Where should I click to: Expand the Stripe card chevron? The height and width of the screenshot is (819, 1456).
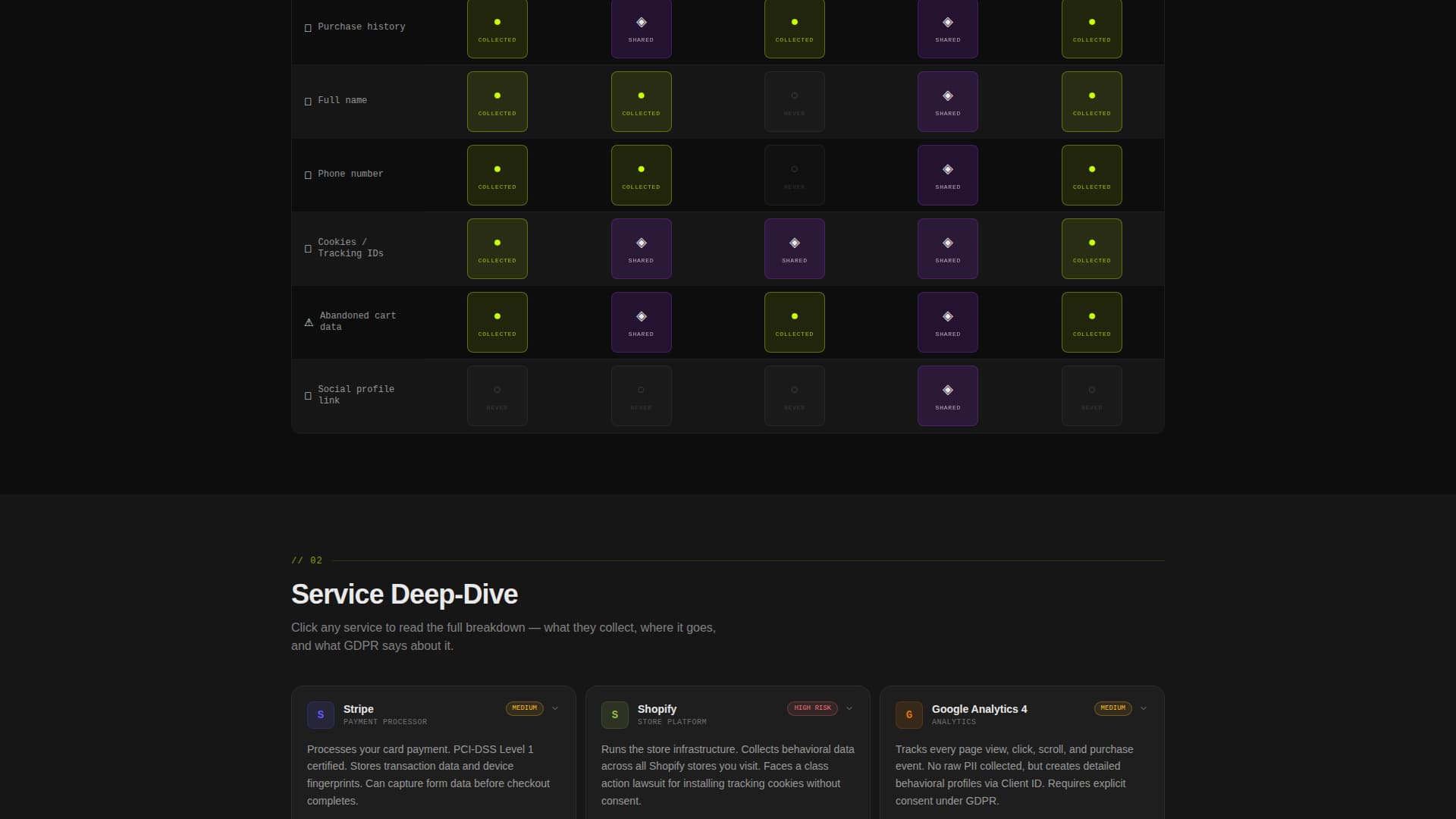coord(555,708)
